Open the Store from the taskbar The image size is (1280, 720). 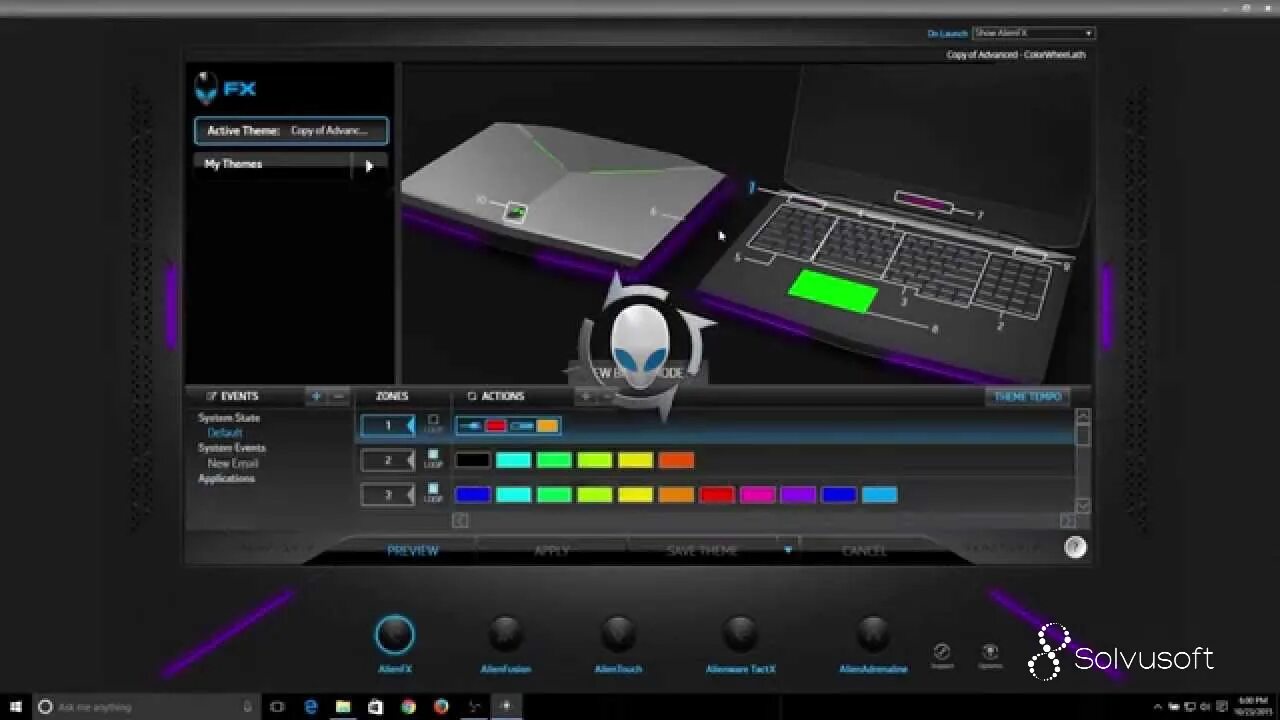375,706
